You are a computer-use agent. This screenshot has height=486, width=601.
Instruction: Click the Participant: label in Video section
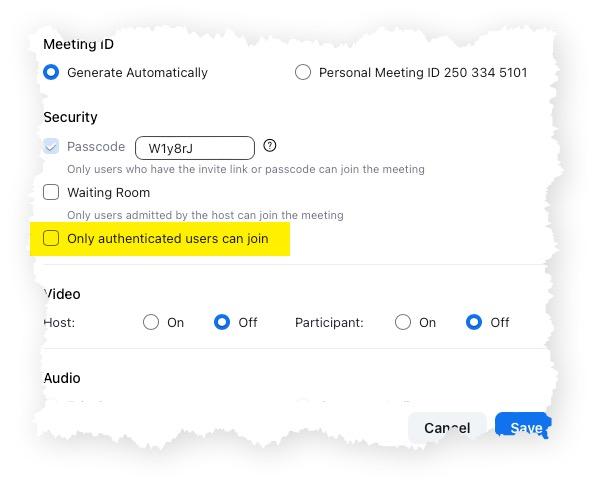(x=329, y=322)
